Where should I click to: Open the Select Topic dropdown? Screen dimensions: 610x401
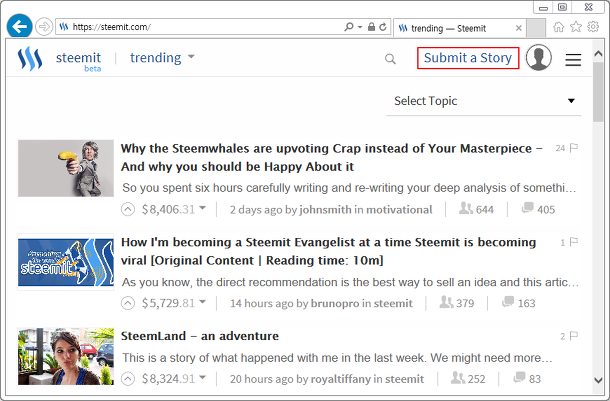pyautogui.click(x=485, y=101)
